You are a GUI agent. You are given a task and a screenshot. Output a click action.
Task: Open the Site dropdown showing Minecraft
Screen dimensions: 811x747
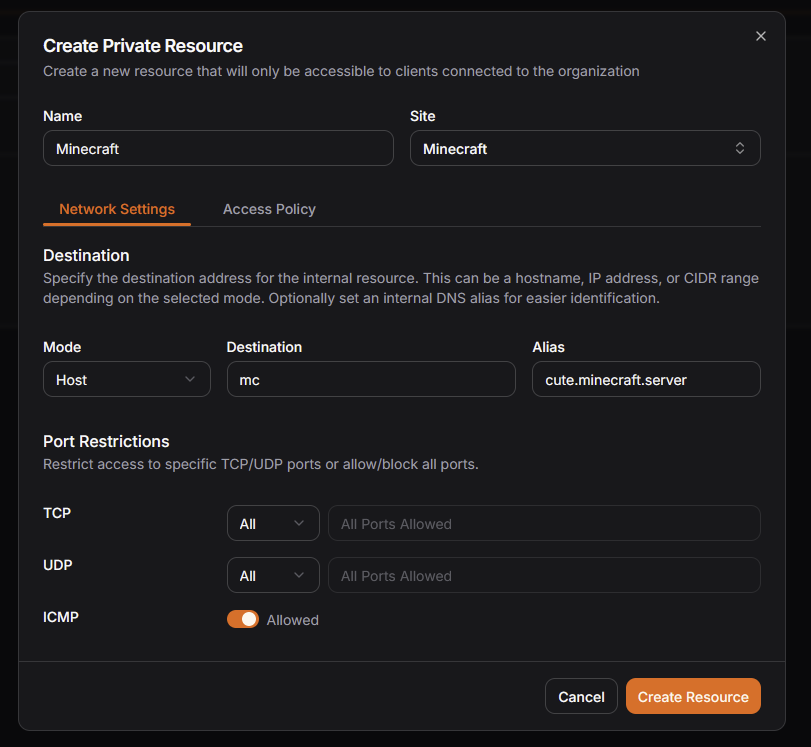click(584, 148)
